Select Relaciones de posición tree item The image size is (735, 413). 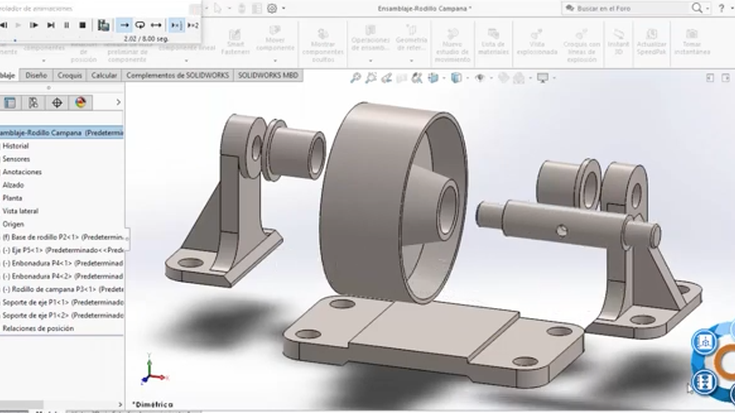[x=38, y=328]
